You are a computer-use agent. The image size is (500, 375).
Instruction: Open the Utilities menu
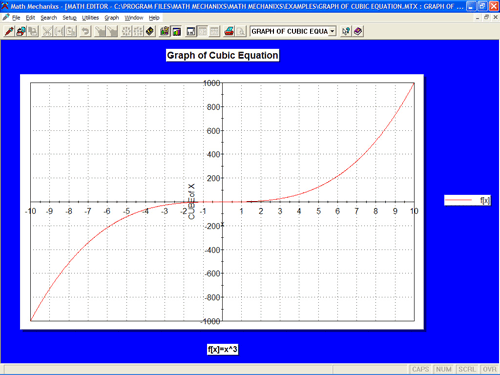click(90, 18)
